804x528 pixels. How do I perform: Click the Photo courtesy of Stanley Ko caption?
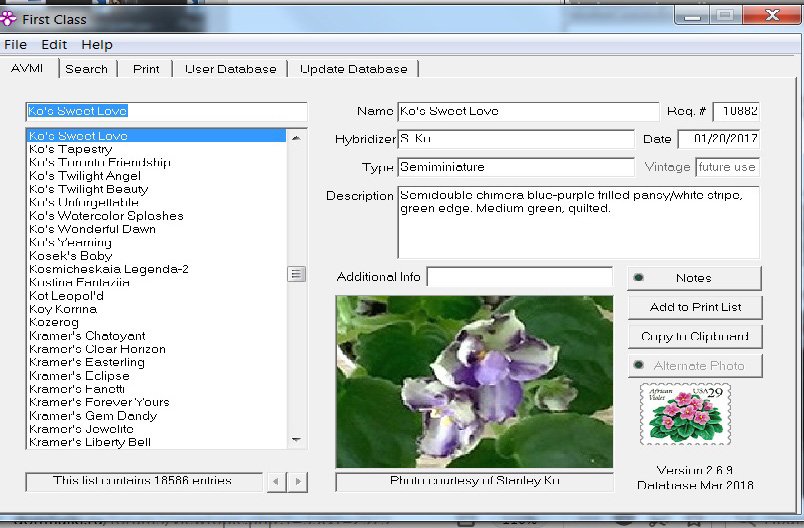click(x=475, y=481)
